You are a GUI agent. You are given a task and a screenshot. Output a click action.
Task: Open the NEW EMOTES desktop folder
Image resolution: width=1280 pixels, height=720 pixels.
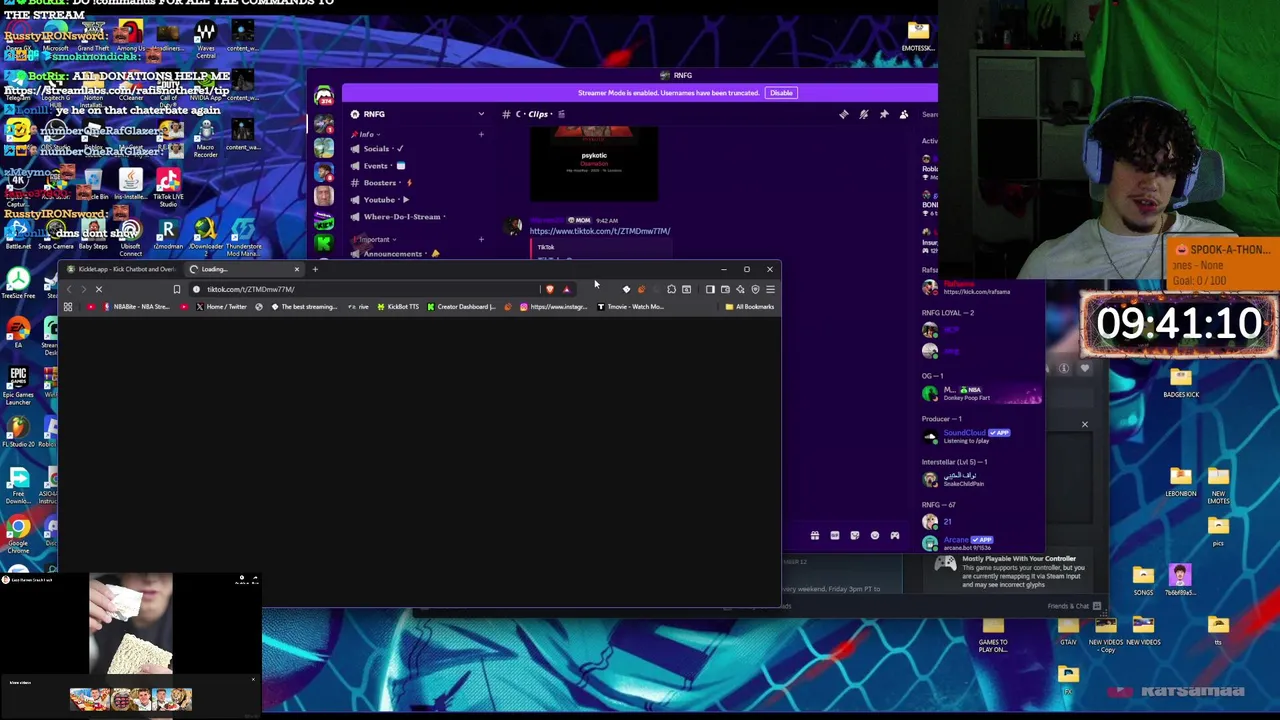click(1218, 484)
